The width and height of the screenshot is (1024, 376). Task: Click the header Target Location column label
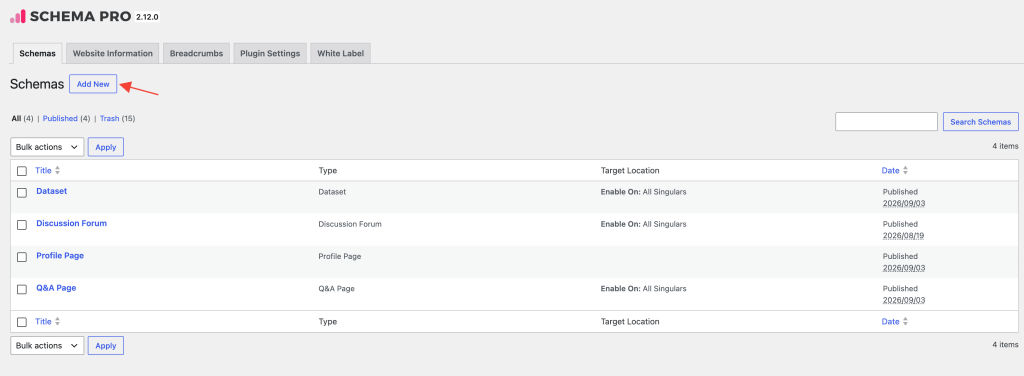630,170
